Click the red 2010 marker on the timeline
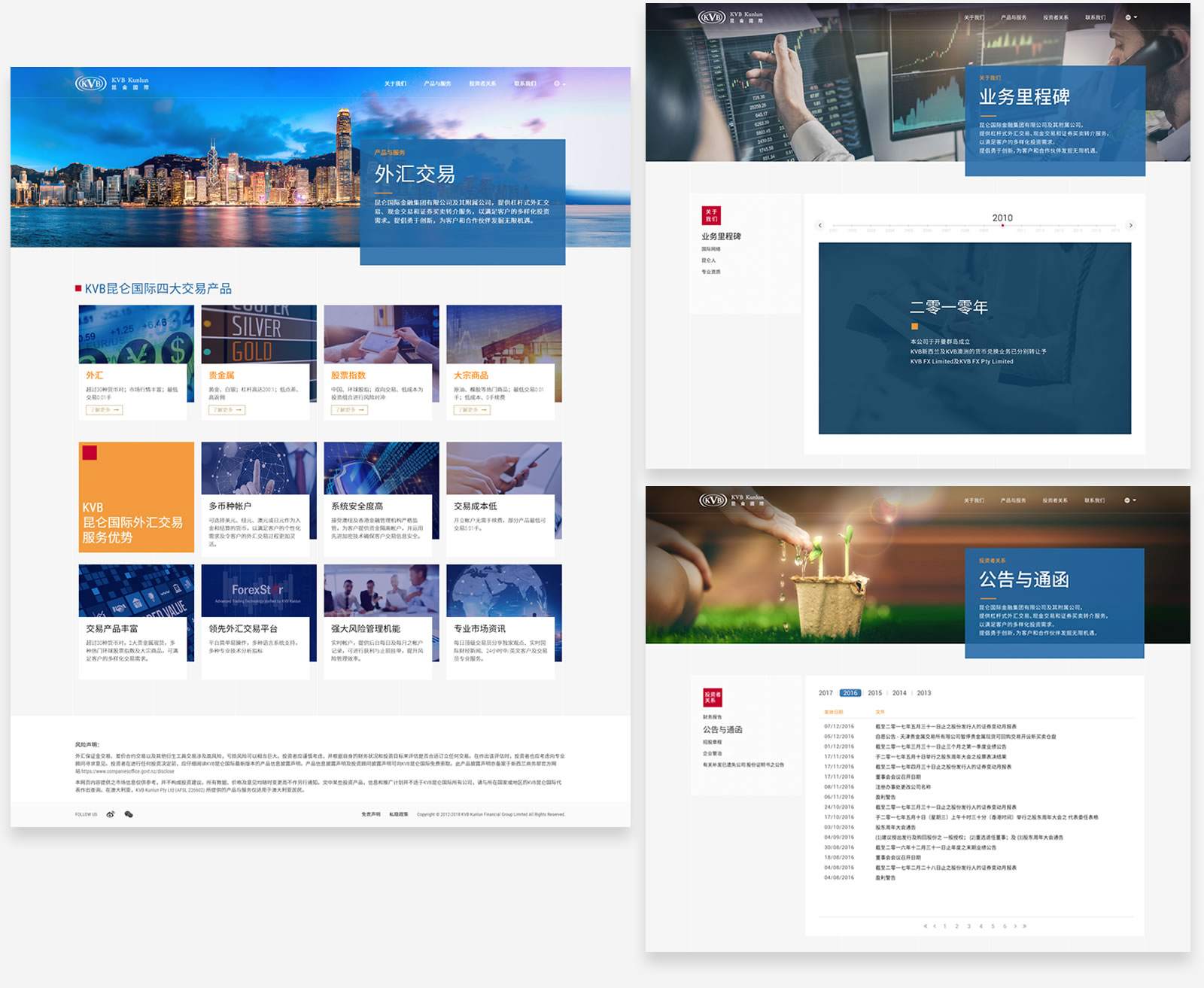 point(1002,225)
